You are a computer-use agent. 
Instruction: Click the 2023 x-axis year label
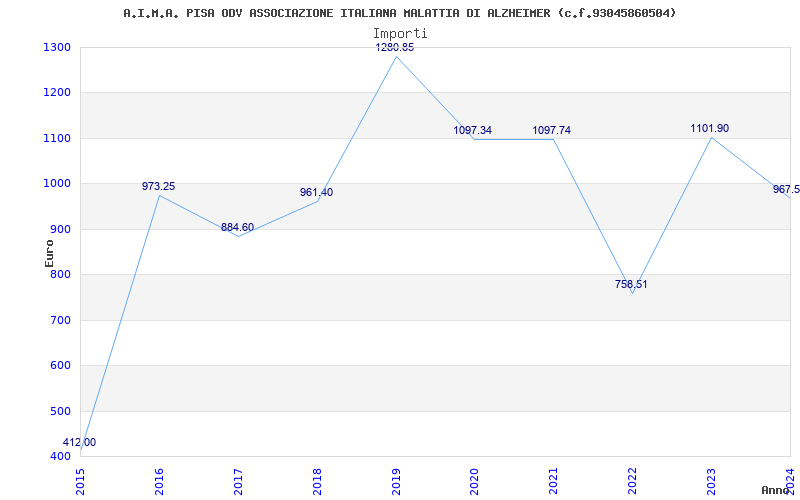[x=711, y=481]
